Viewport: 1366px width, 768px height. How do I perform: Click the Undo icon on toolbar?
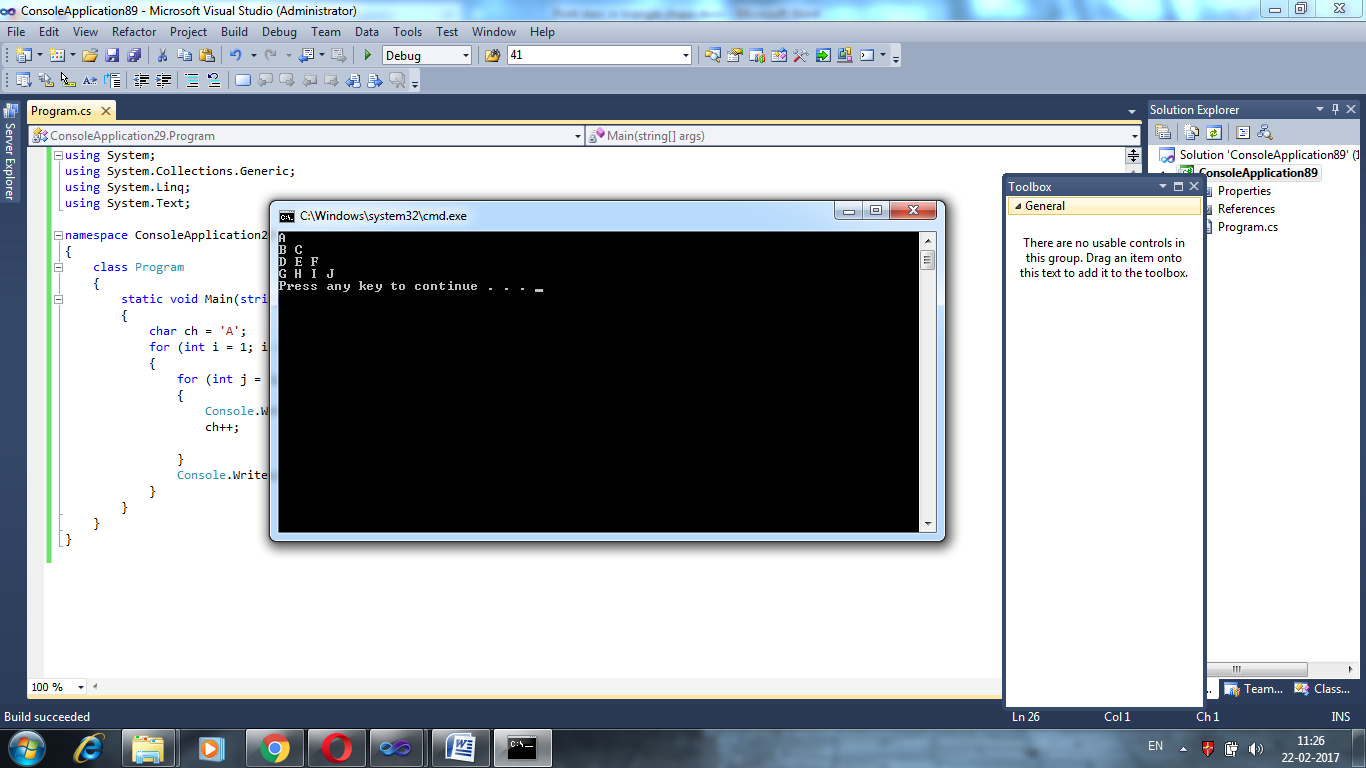pyautogui.click(x=237, y=55)
